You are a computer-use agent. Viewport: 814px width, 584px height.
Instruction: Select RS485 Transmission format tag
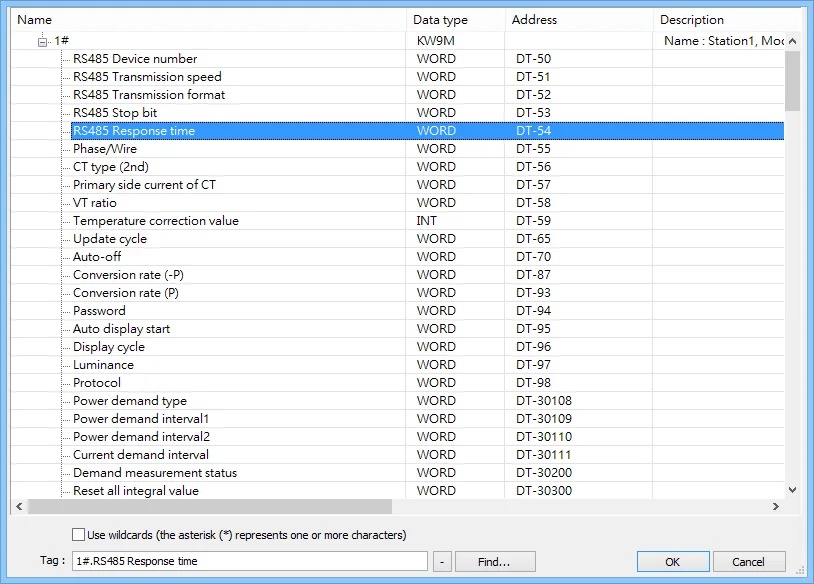coord(149,94)
